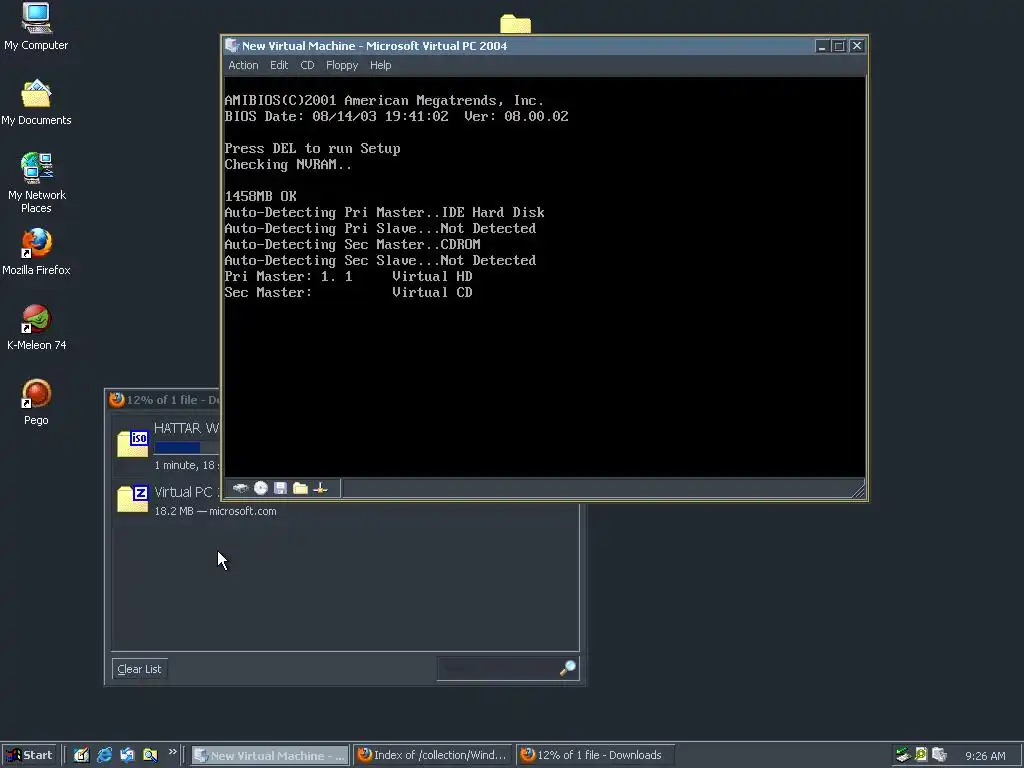
Task: Click the fourth quick launch icon with magnifier
Action: click(x=150, y=755)
